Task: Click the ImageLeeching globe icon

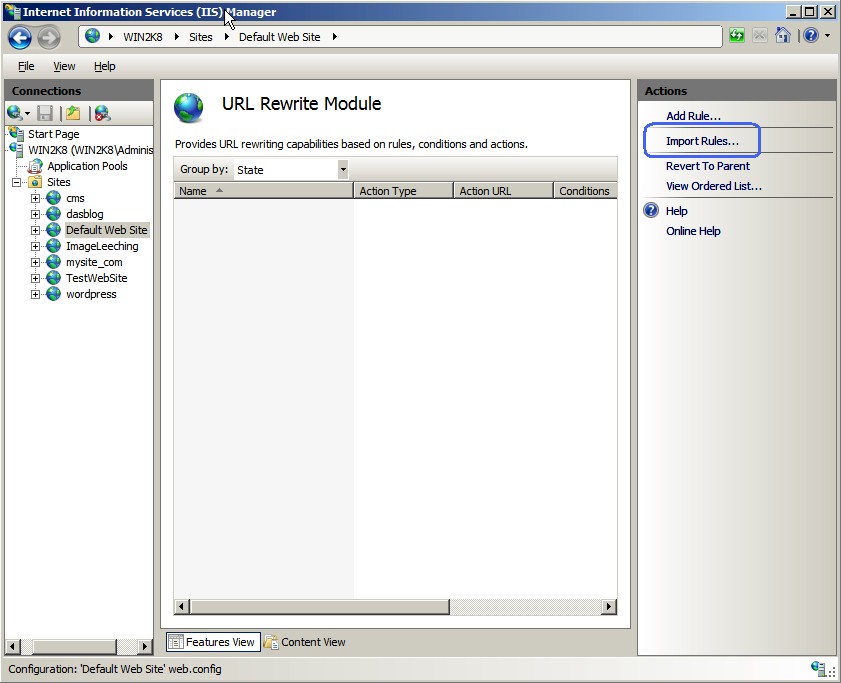Action: tap(53, 246)
